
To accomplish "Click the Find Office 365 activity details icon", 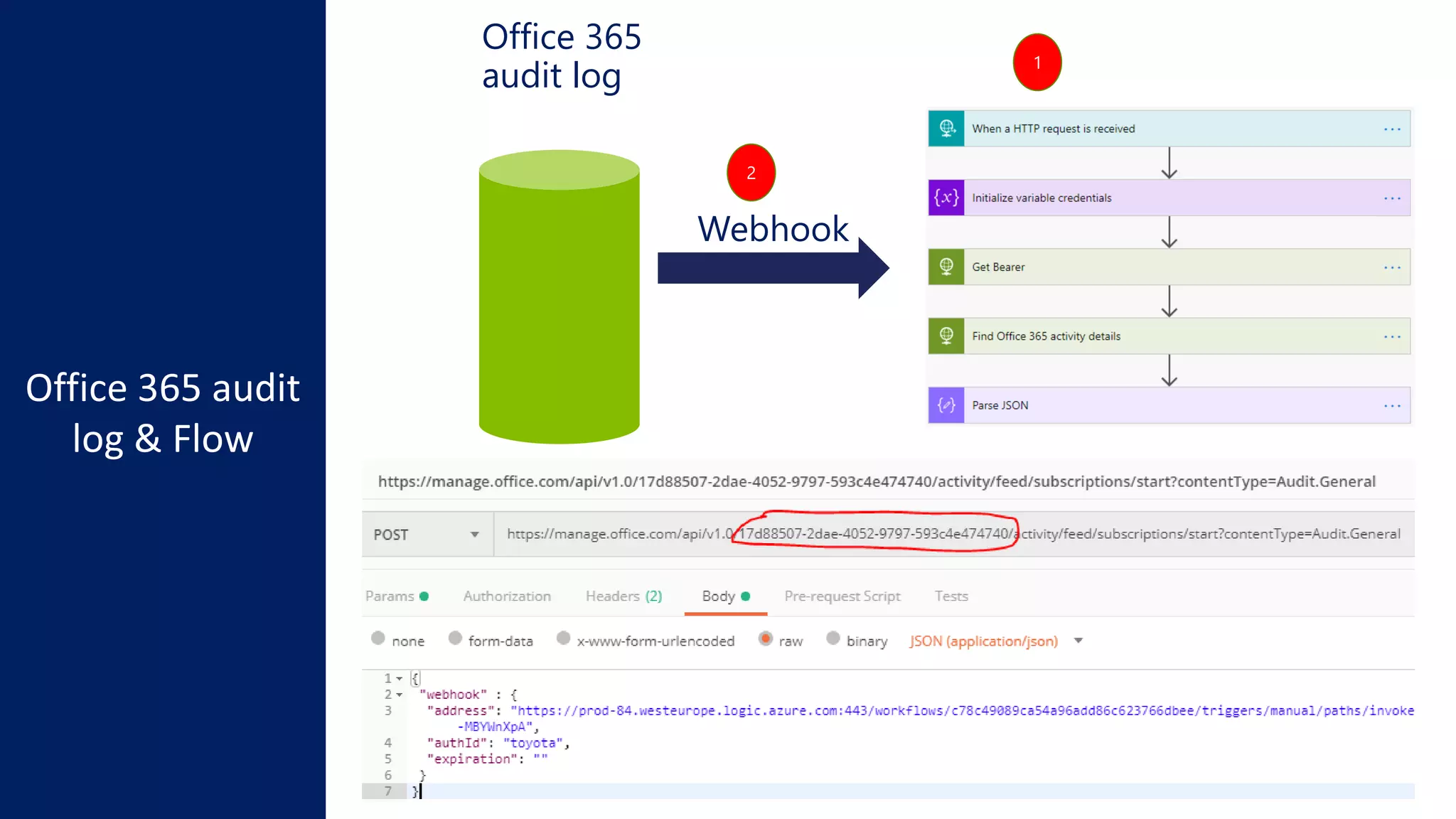I will click(946, 336).
